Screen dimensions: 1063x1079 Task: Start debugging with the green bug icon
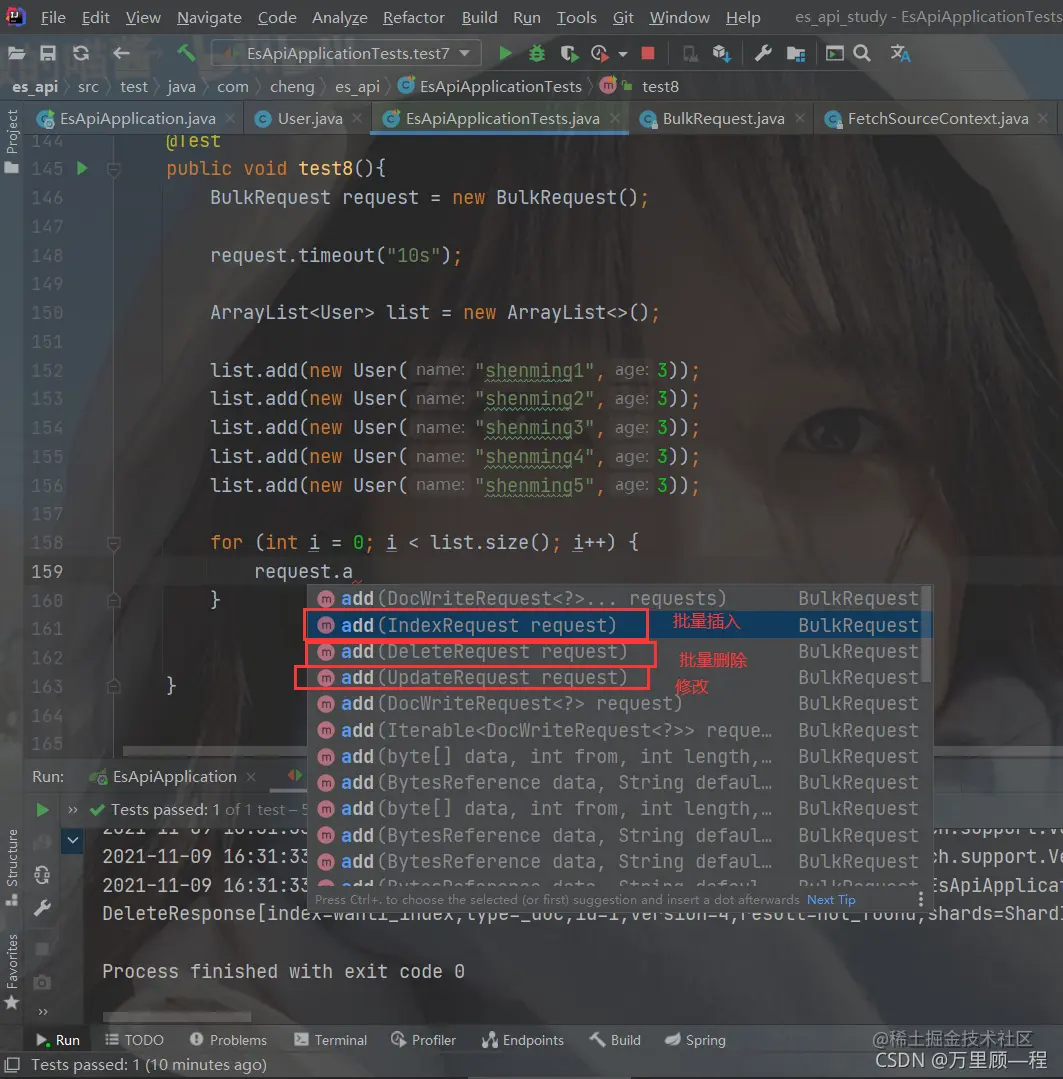coord(537,53)
